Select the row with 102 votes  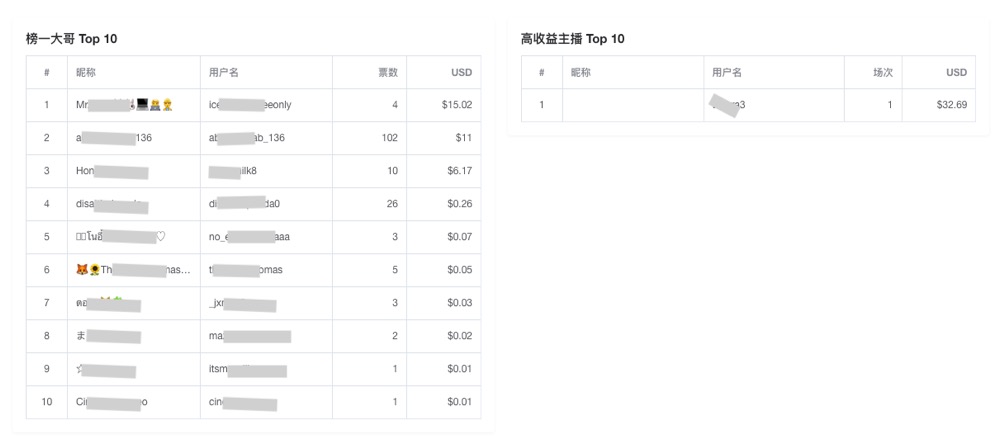click(253, 138)
